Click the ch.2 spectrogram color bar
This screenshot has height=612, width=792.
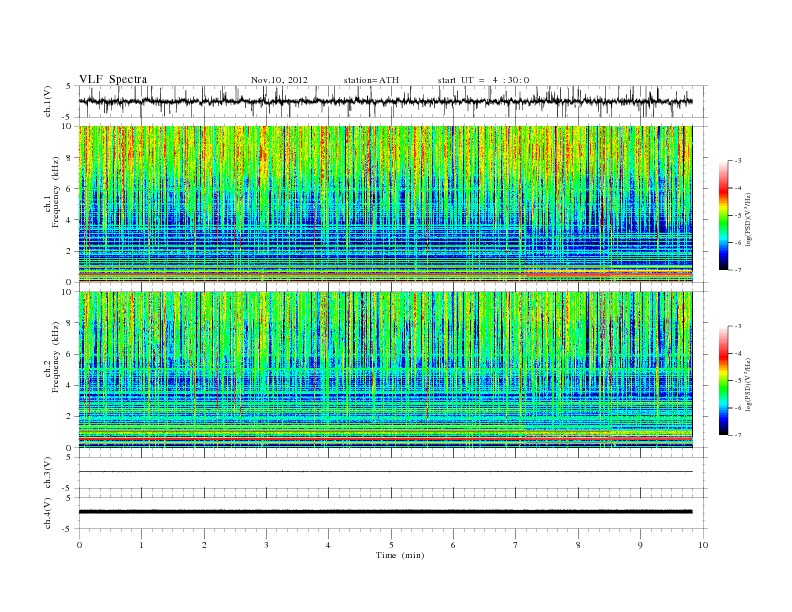[723, 381]
